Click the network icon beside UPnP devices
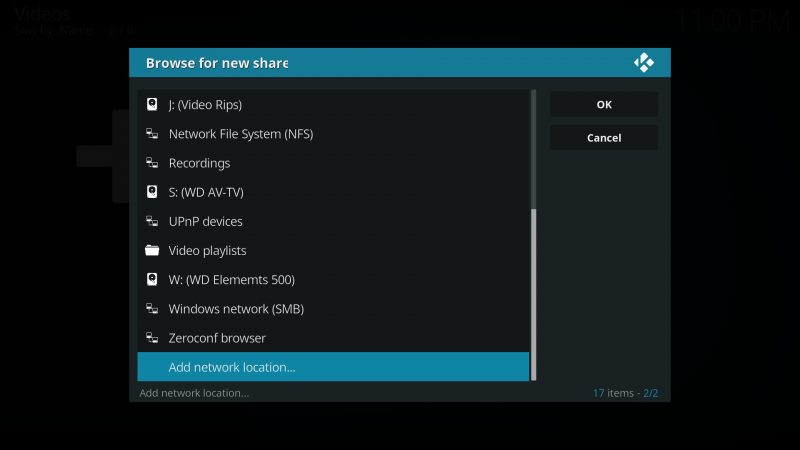 pyautogui.click(x=152, y=221)
